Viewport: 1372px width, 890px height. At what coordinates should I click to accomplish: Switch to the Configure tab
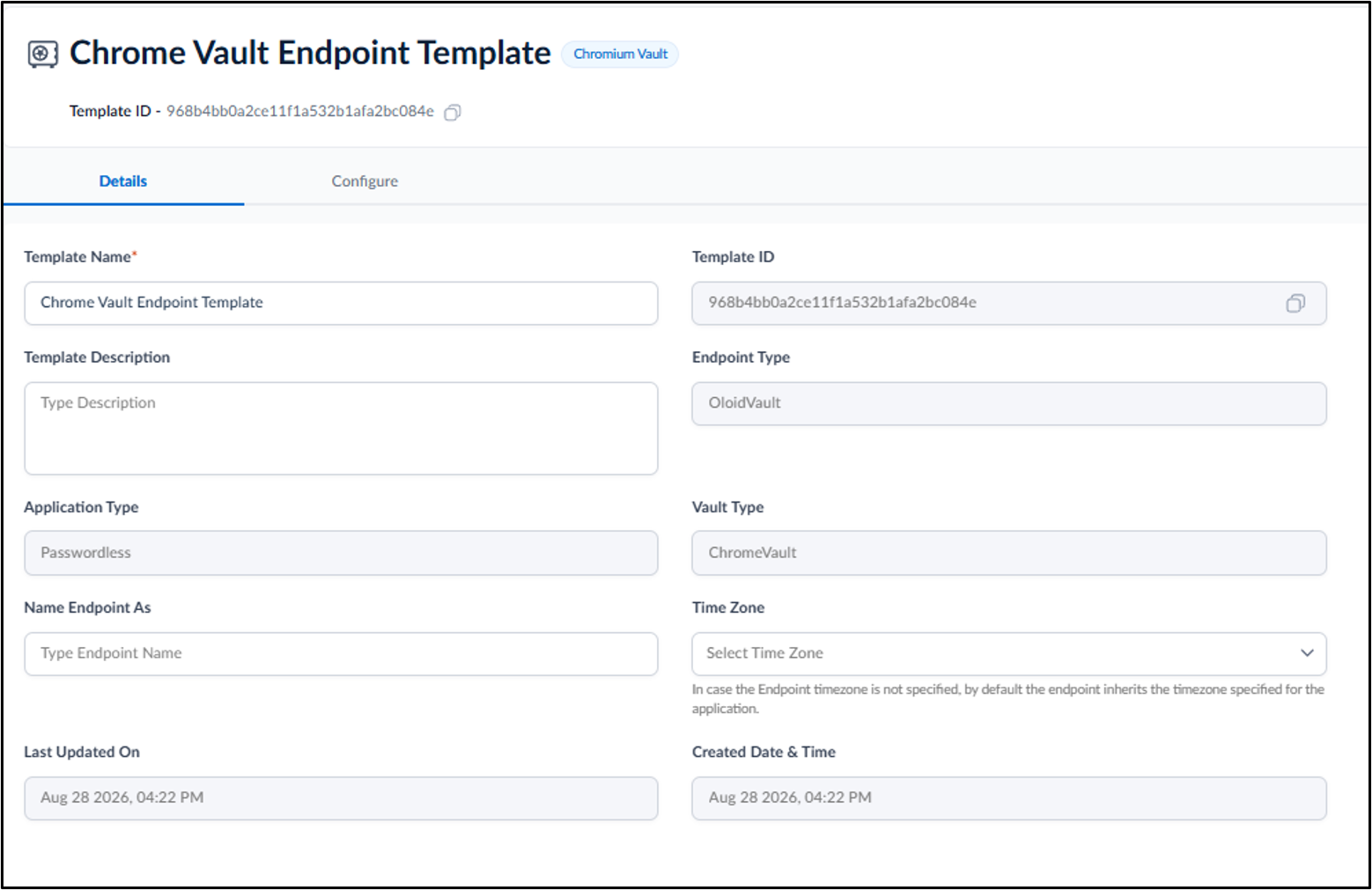coord(365,181)
